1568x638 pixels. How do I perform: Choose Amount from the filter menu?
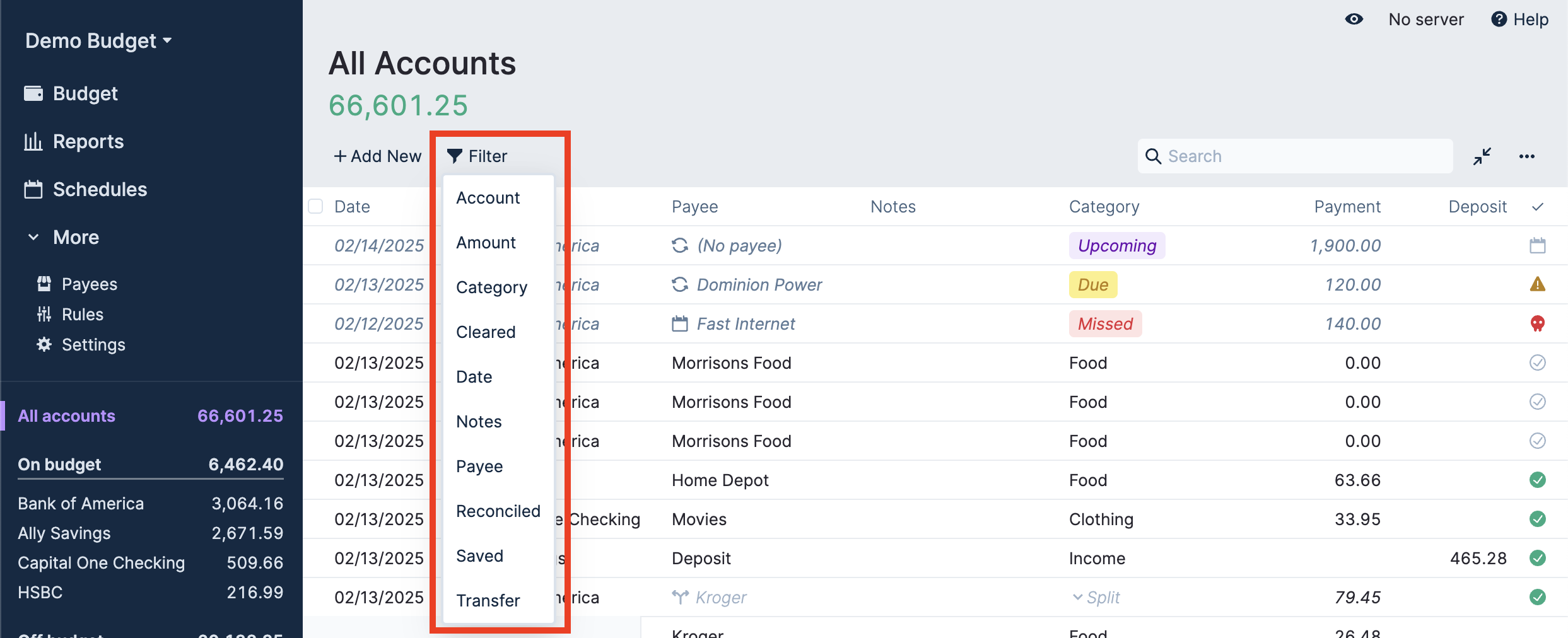pyautogui.click(x=486, y=243)
